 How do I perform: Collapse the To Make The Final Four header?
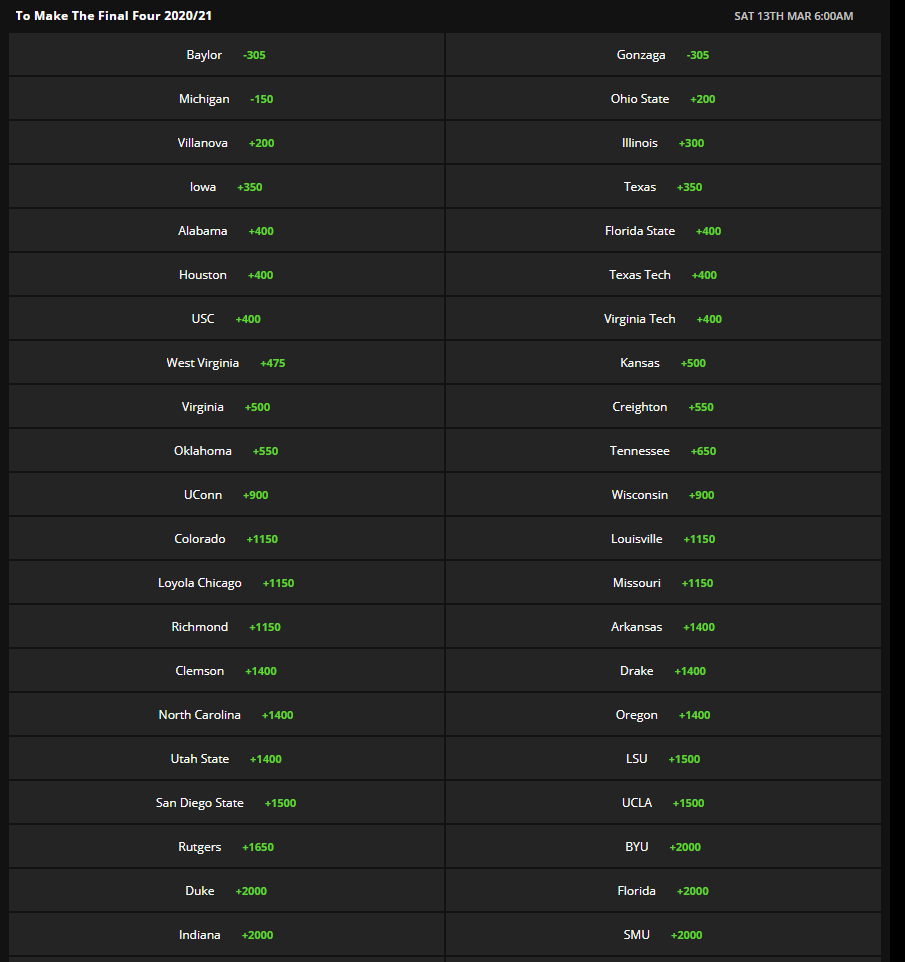point(114,16)
